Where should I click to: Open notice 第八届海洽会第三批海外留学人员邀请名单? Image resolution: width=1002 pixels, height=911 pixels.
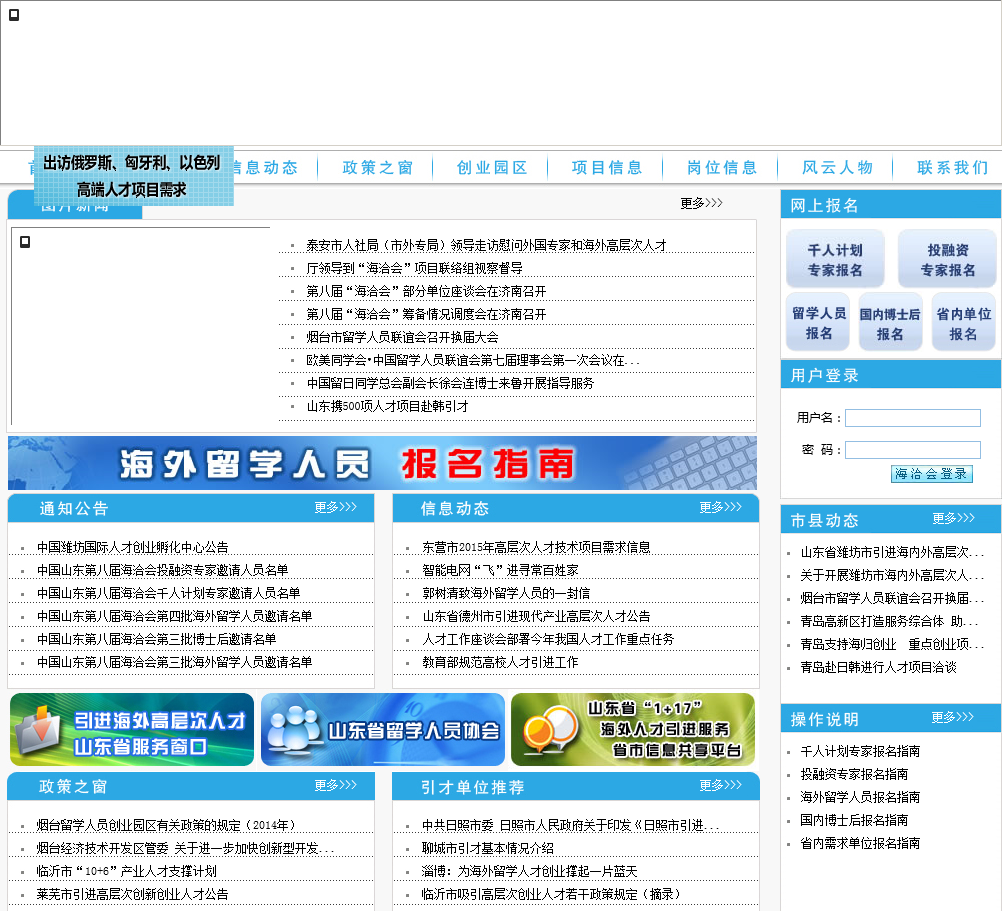click(174, 662)
